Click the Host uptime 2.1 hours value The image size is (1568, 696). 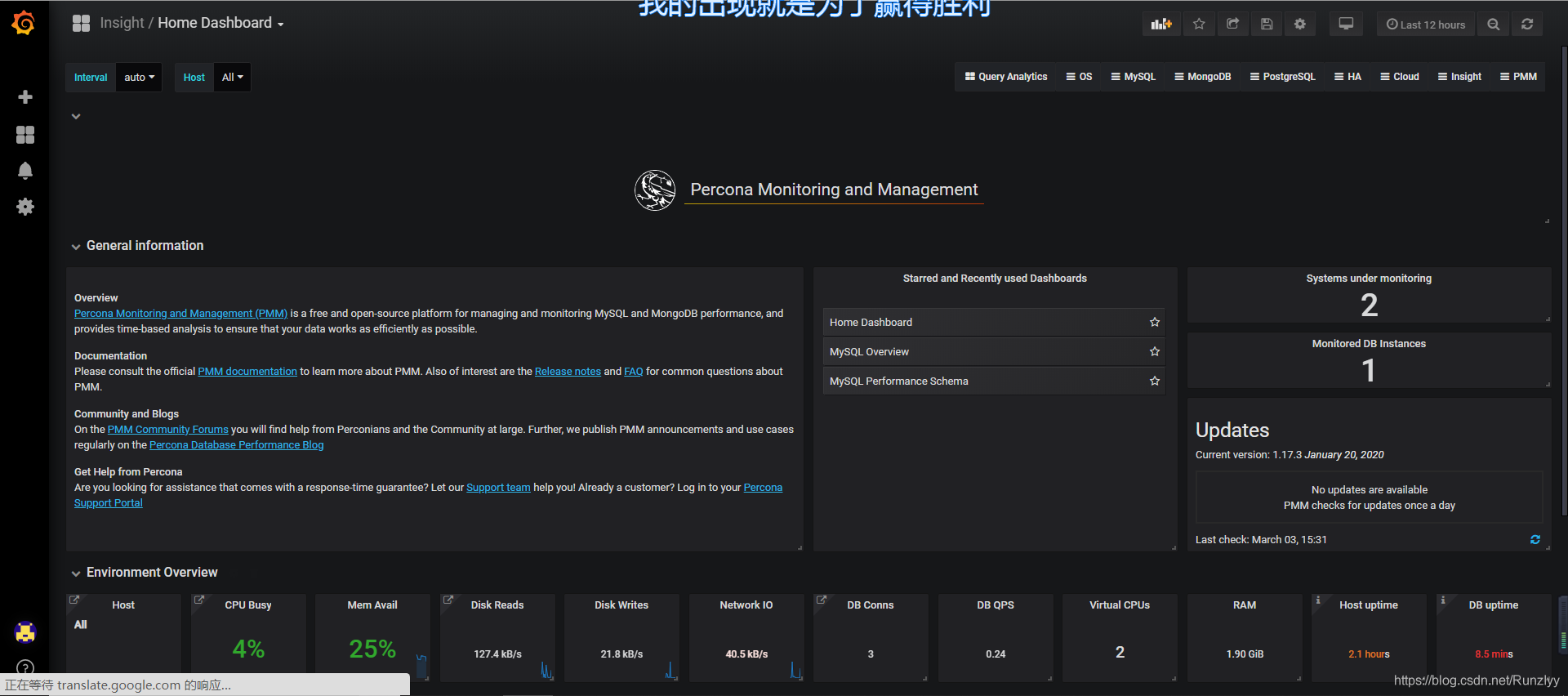1369,654
